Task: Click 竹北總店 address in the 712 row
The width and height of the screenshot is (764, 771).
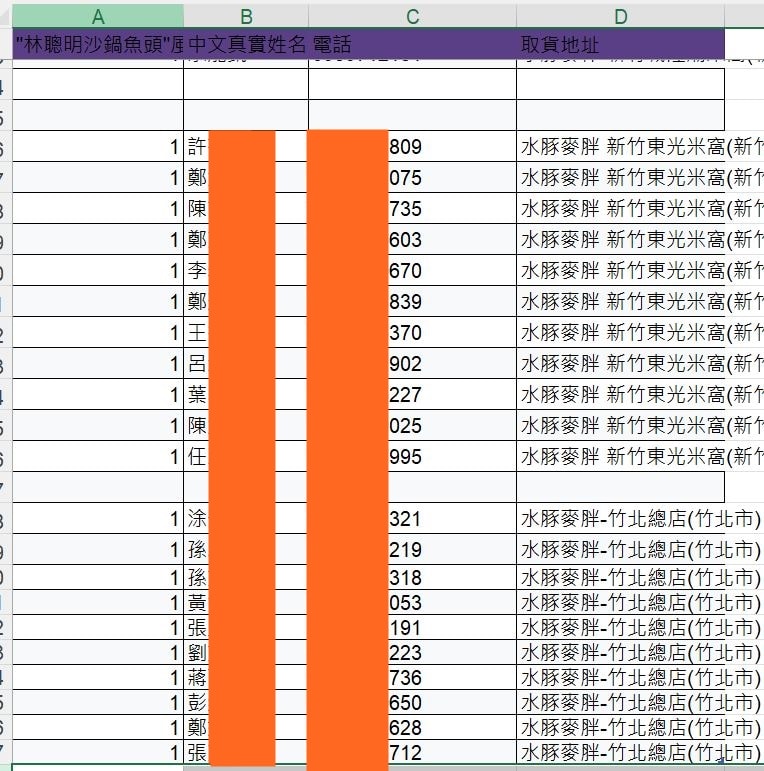Action: click(620, 752)
